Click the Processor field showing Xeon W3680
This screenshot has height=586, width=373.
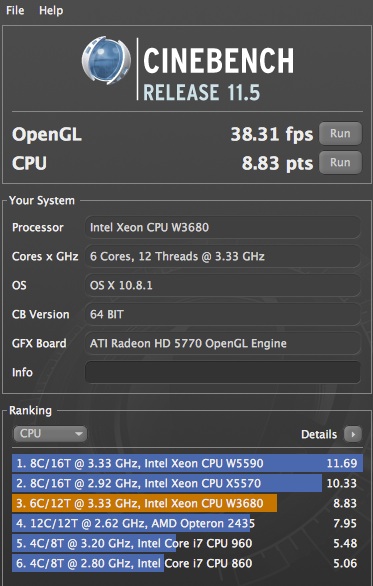click(x=223, y=227)
